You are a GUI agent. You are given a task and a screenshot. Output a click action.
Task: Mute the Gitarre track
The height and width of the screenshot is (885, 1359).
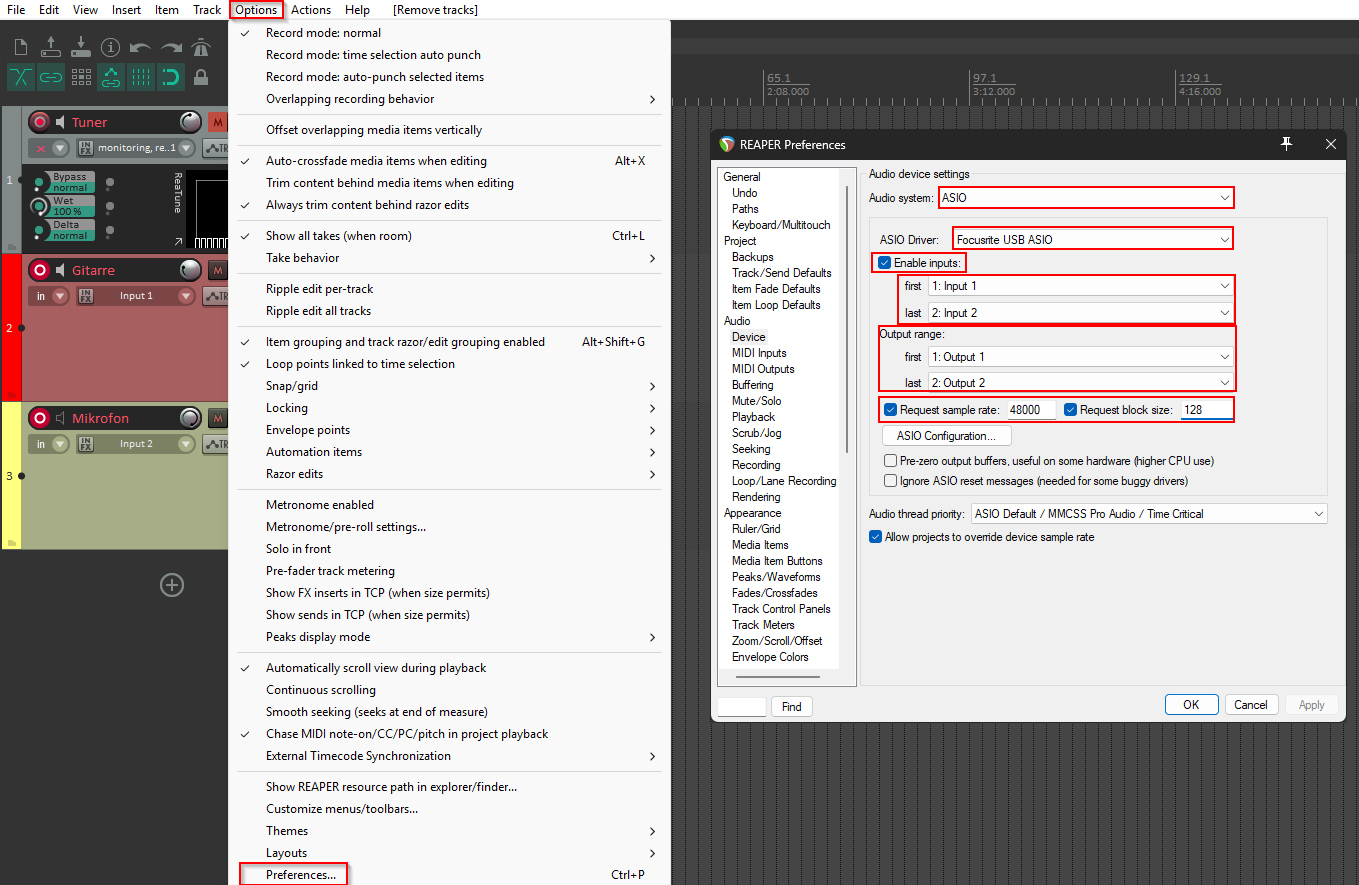[217, 270]
